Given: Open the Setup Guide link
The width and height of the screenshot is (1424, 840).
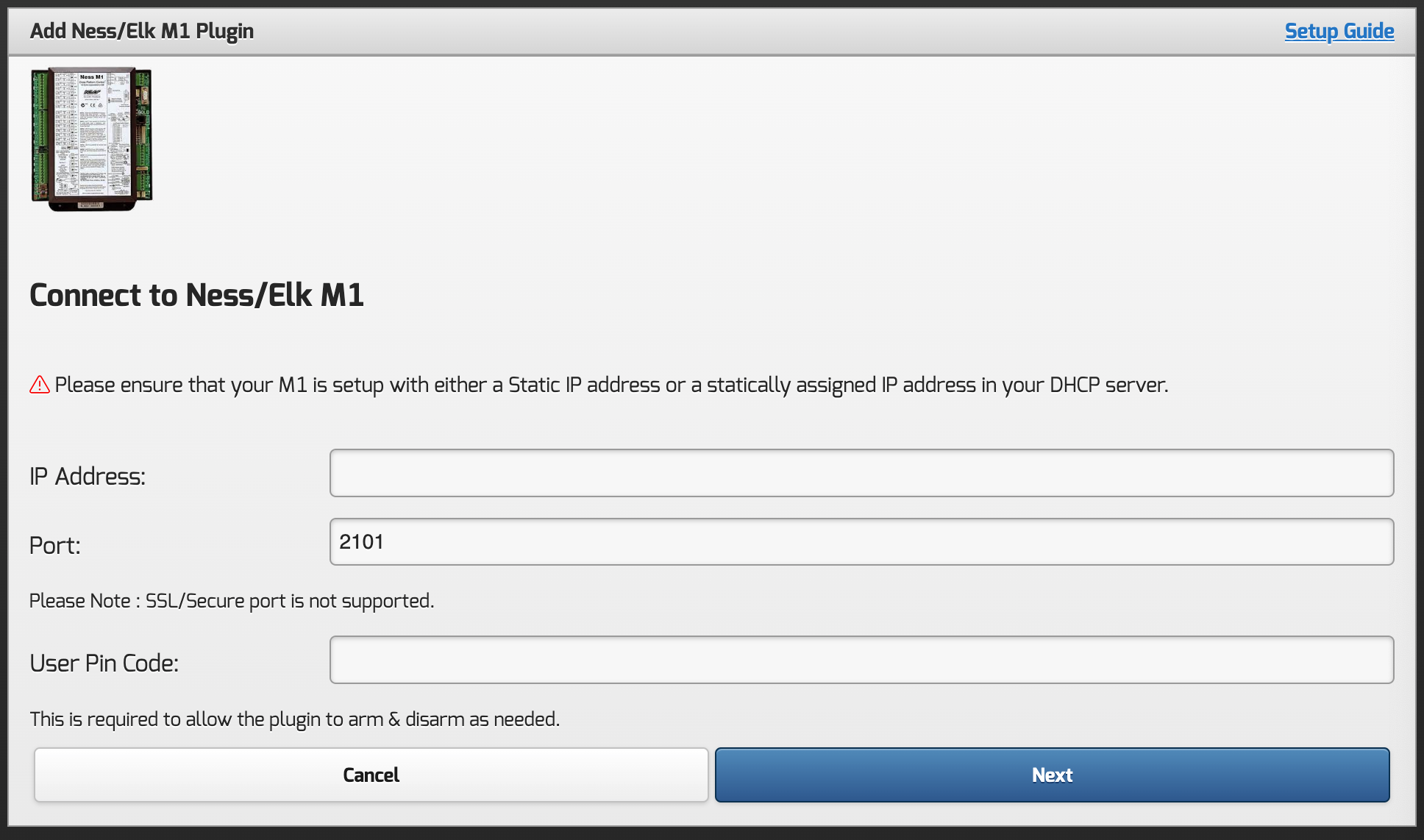Looking at the screenshot, I should (x=1339, y=31).
